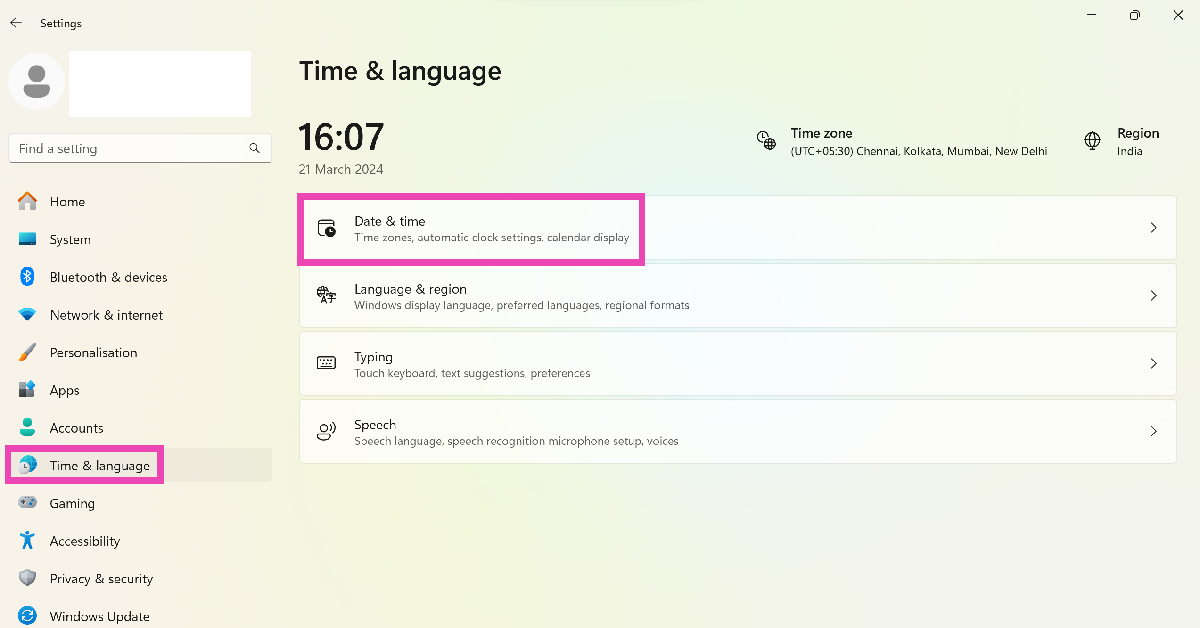Click UTC+05:30 Chennai time zone text

pyautogui.click(x=919, y=152)
